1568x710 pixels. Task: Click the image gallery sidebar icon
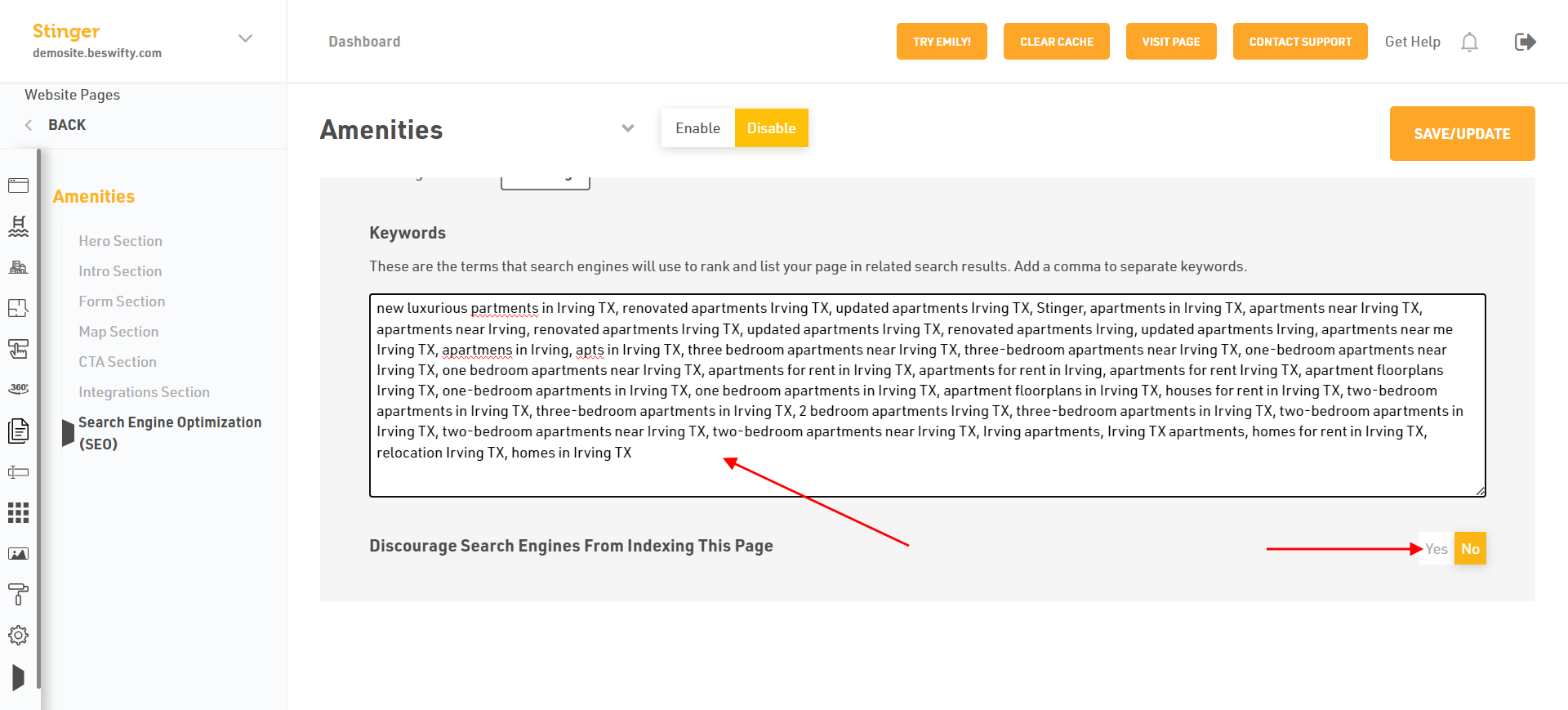(x=18, y=554)
